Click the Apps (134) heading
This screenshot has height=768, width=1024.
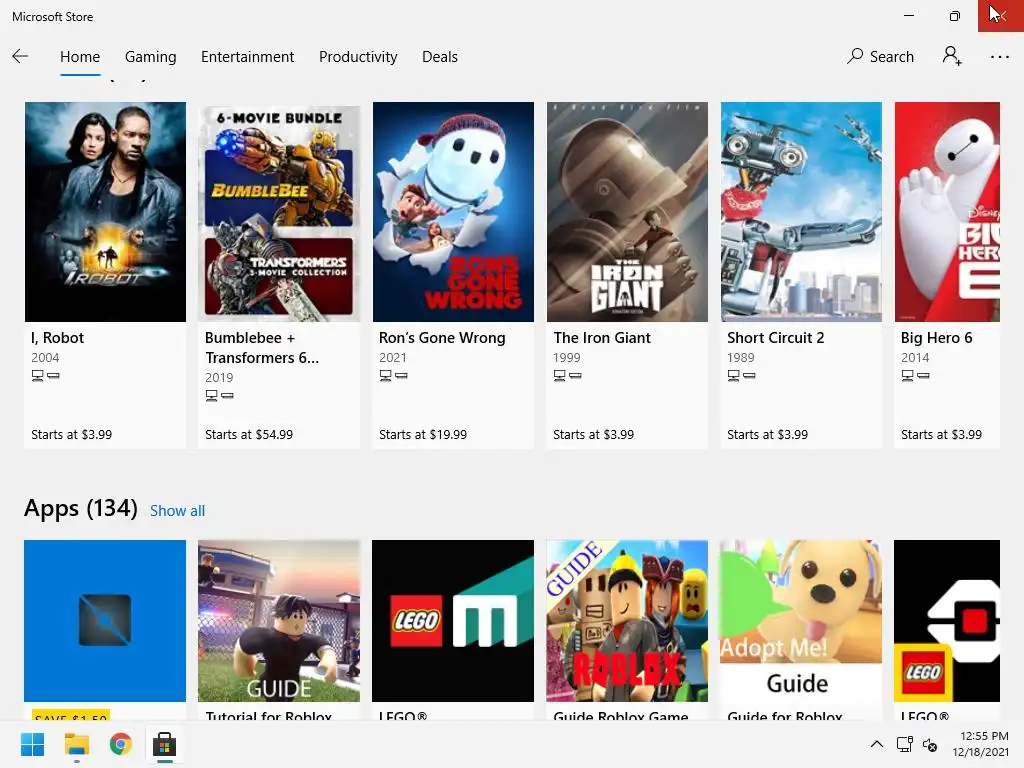pyautogui.click(x=81, y=508)
